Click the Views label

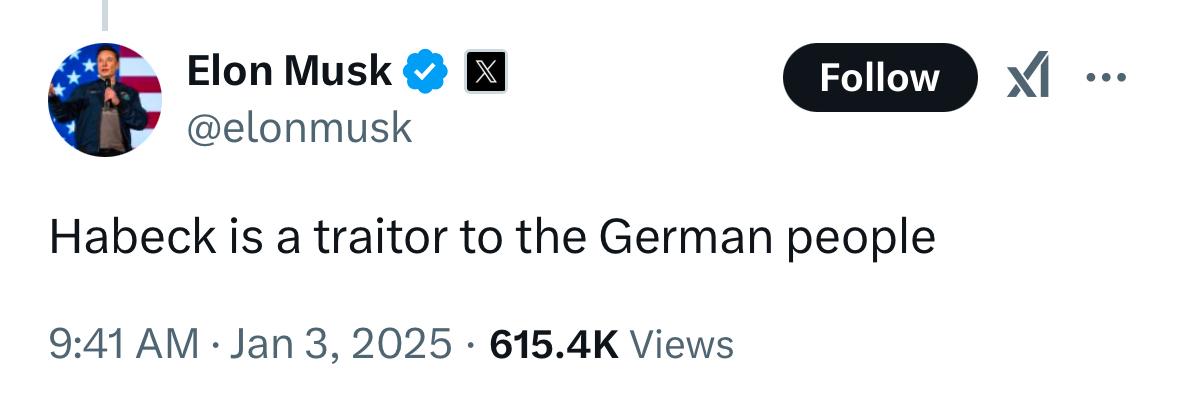tap(684, 344)
